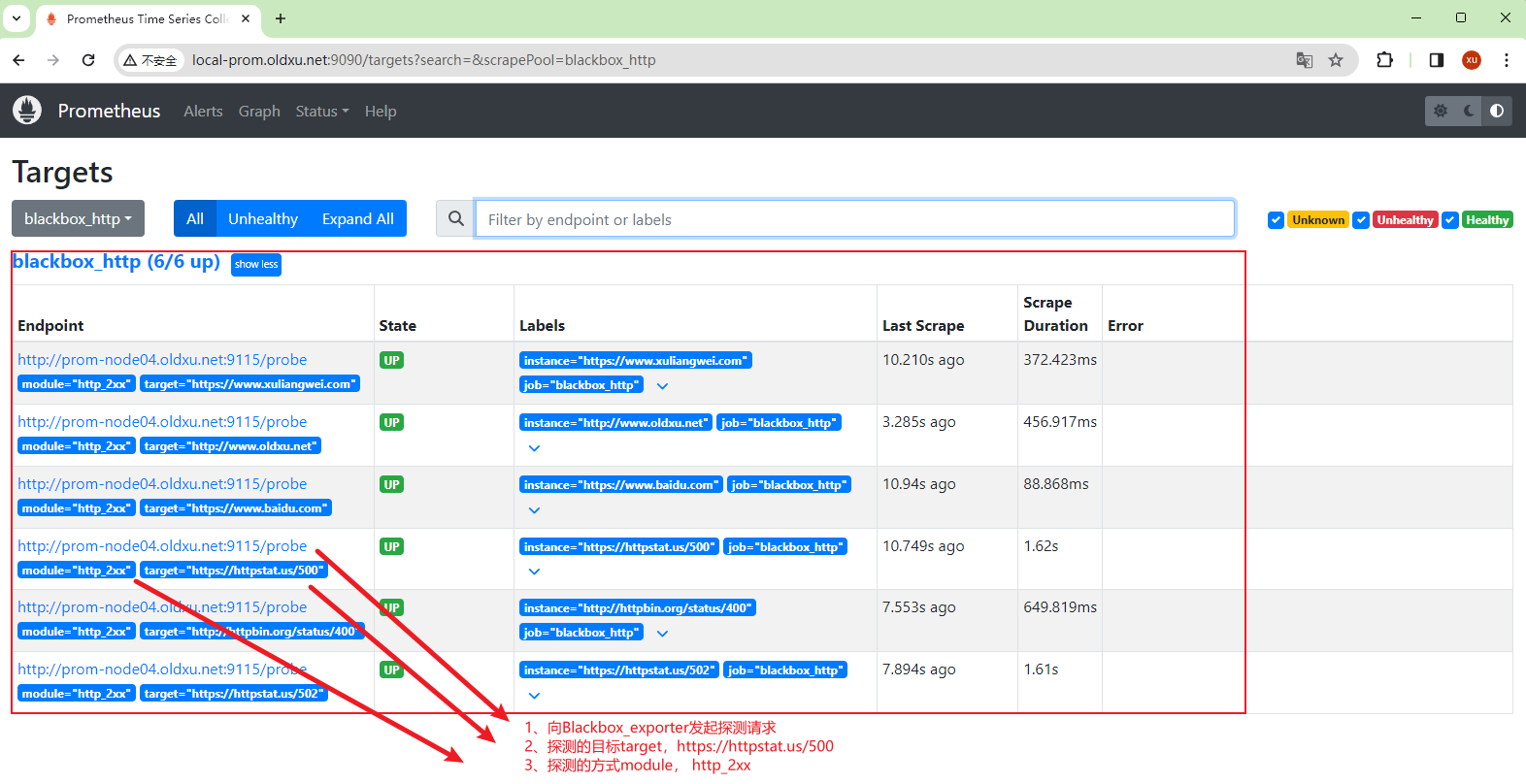Click the search magnifier icon
The height and width of the screenshot is (784, 1526).
(455, 218)
